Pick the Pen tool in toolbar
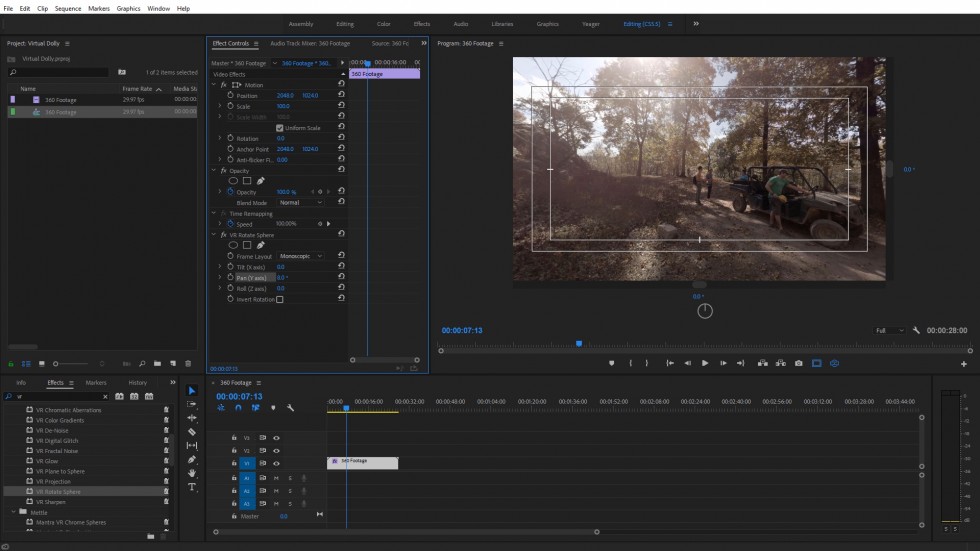The image size is (980, 551). (x=192, y=460)
